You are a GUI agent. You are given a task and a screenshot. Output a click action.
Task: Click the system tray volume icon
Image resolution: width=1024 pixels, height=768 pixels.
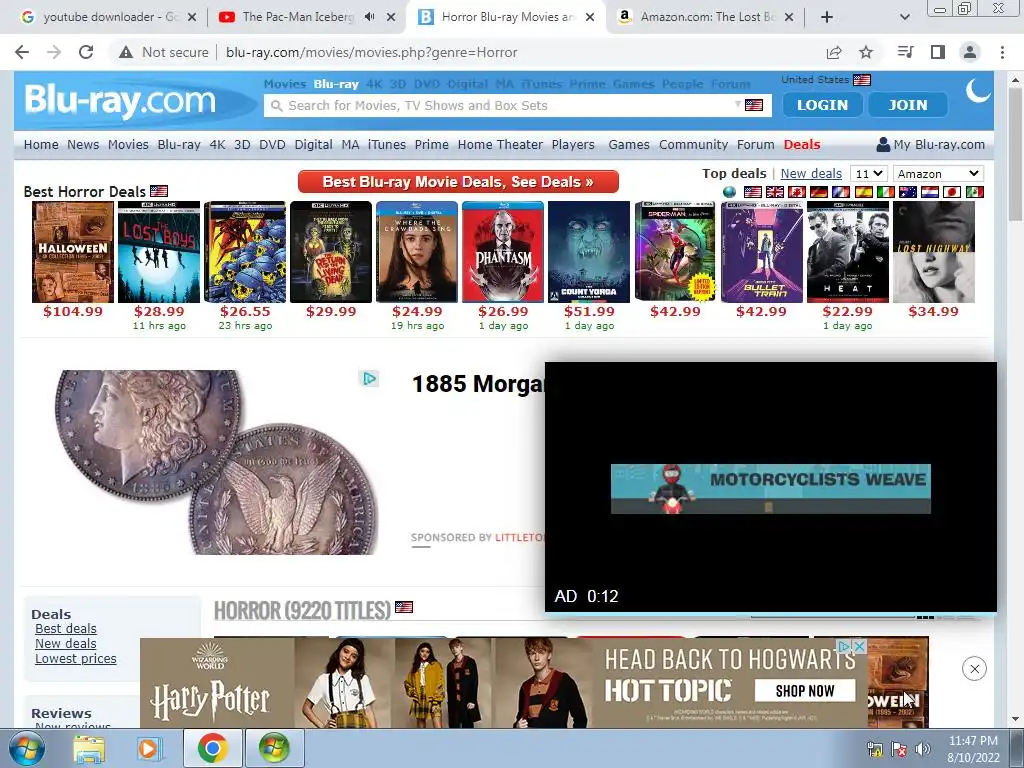point(922,749)
